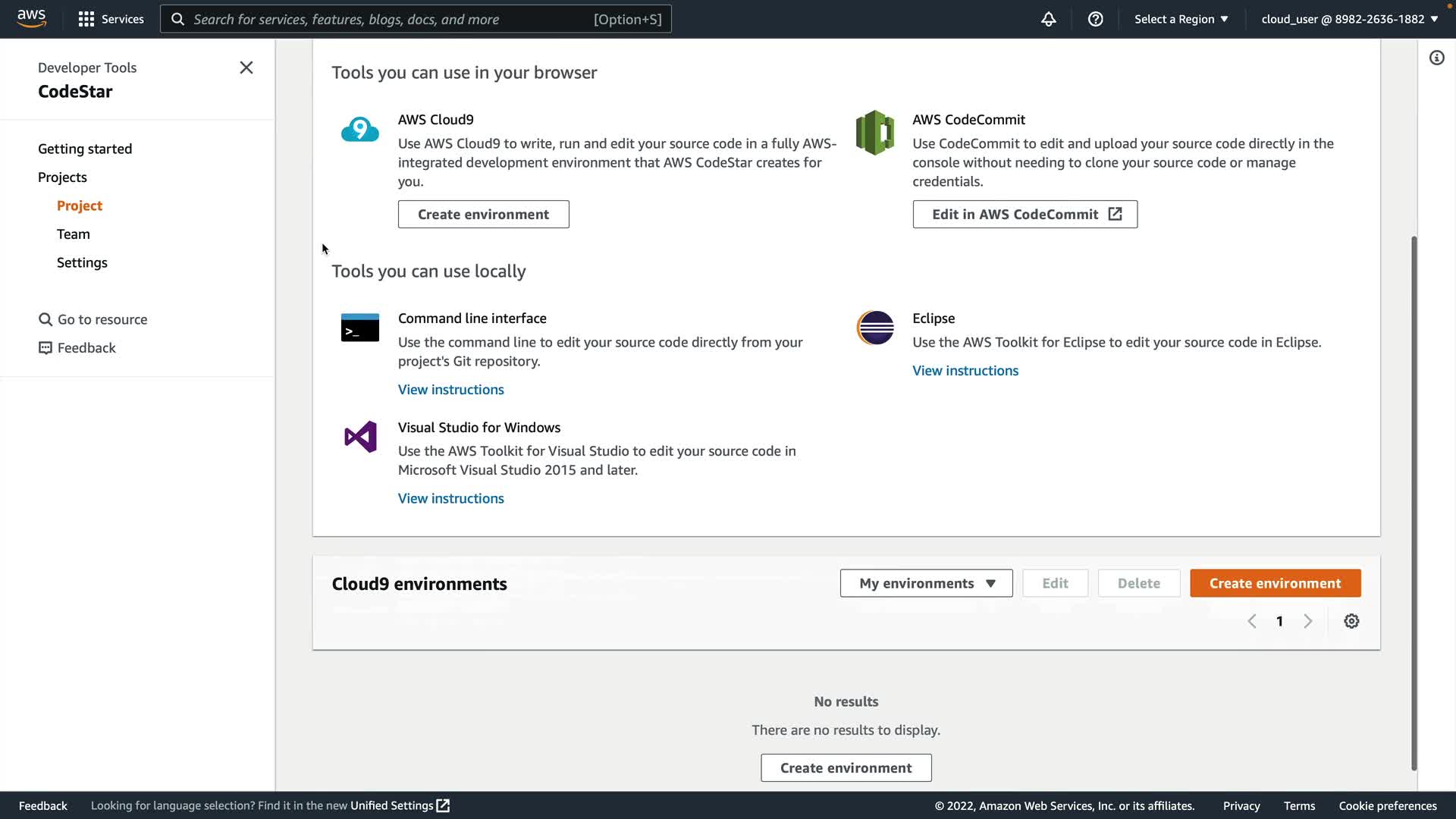Open Team in the sidebar

tap(74, 234)
